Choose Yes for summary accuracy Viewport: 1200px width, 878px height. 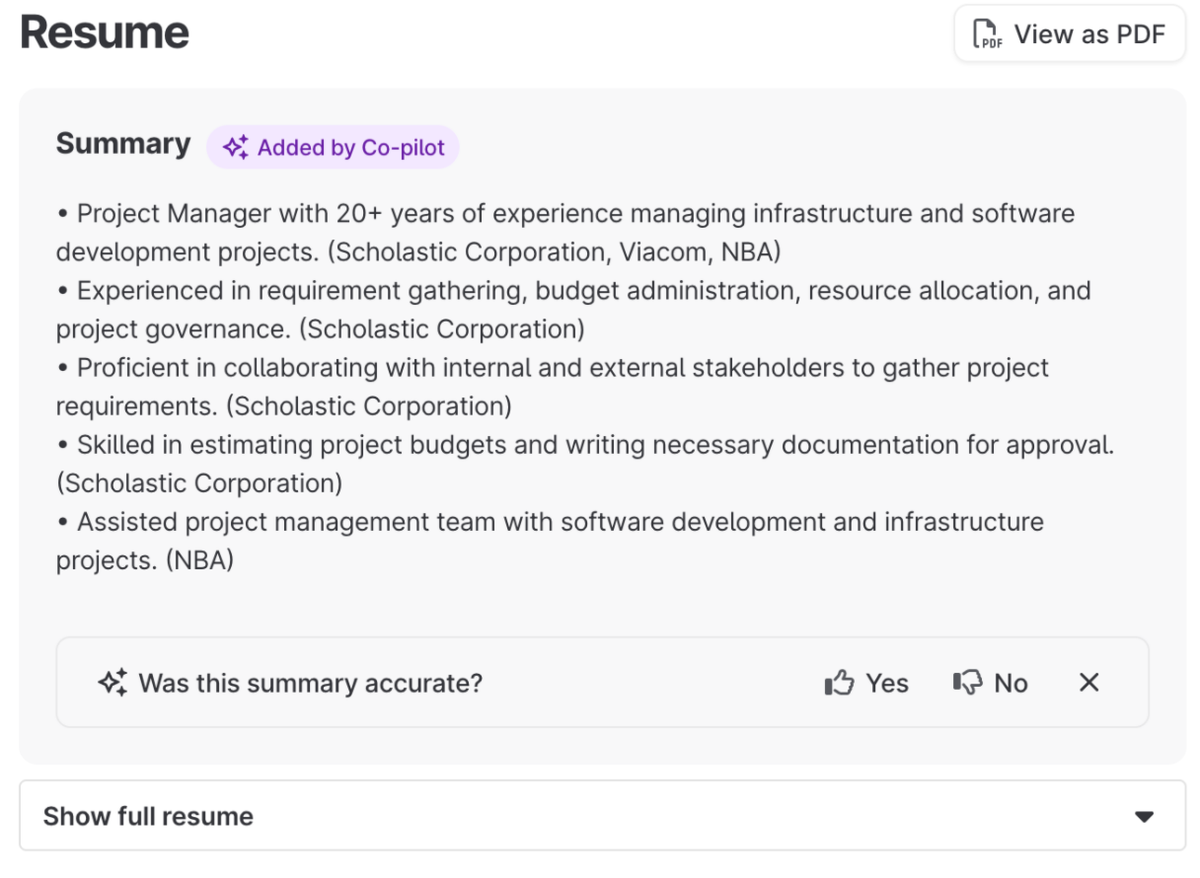coord(886,683)
